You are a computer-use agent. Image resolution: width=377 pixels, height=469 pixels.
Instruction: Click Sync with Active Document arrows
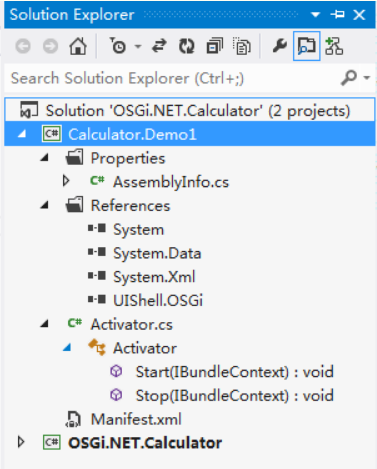159,46
